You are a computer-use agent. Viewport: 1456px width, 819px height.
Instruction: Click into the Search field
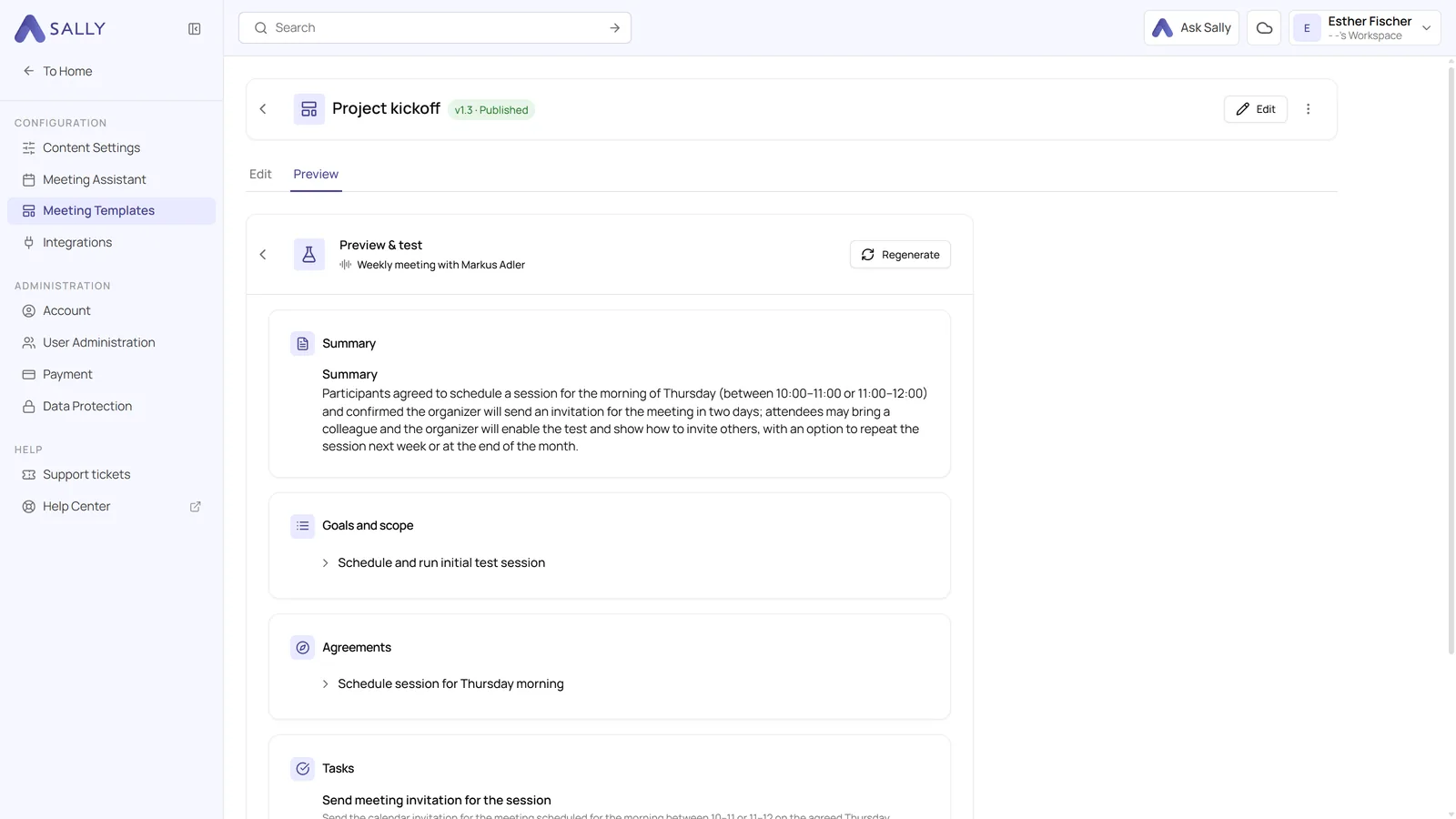click(435, 28)
